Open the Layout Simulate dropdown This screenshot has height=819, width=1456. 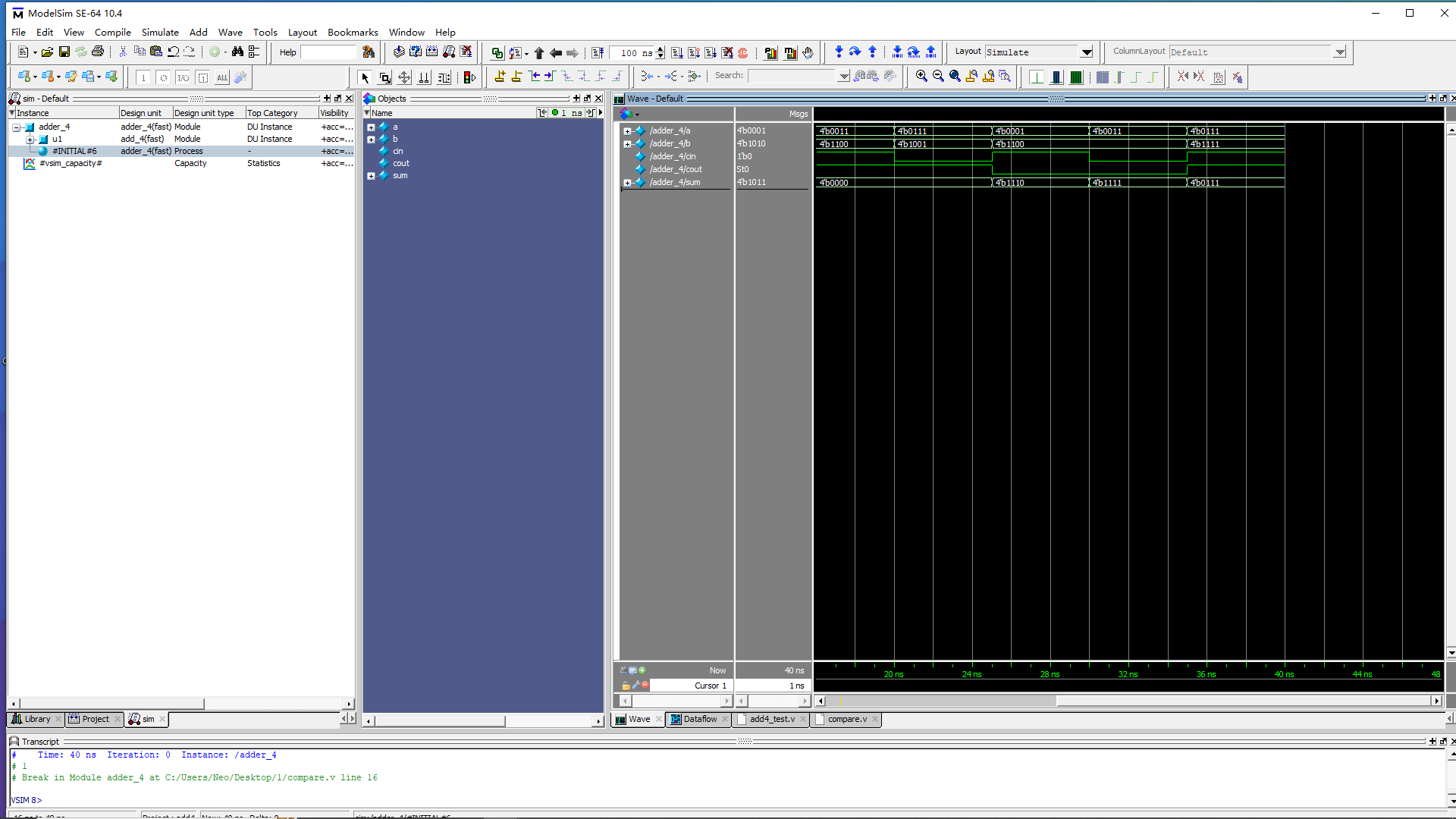tap(1087, 52)
